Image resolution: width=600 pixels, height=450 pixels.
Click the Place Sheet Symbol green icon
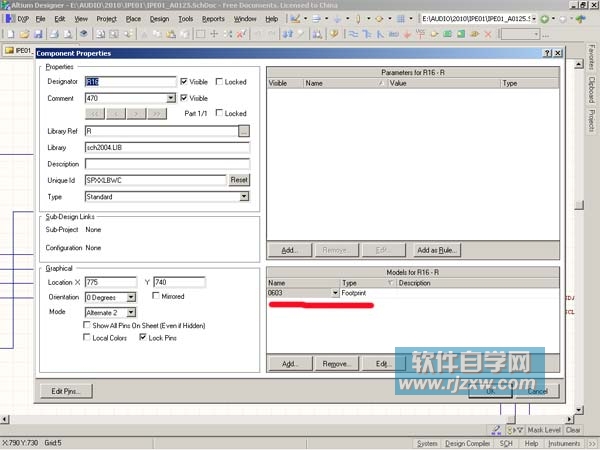click(447, 34)
